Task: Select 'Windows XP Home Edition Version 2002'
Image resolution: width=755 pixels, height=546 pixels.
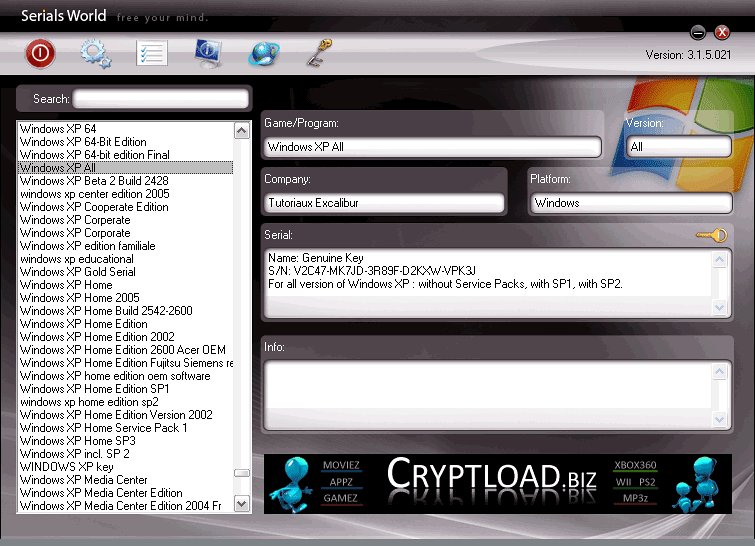Action: 126,415
